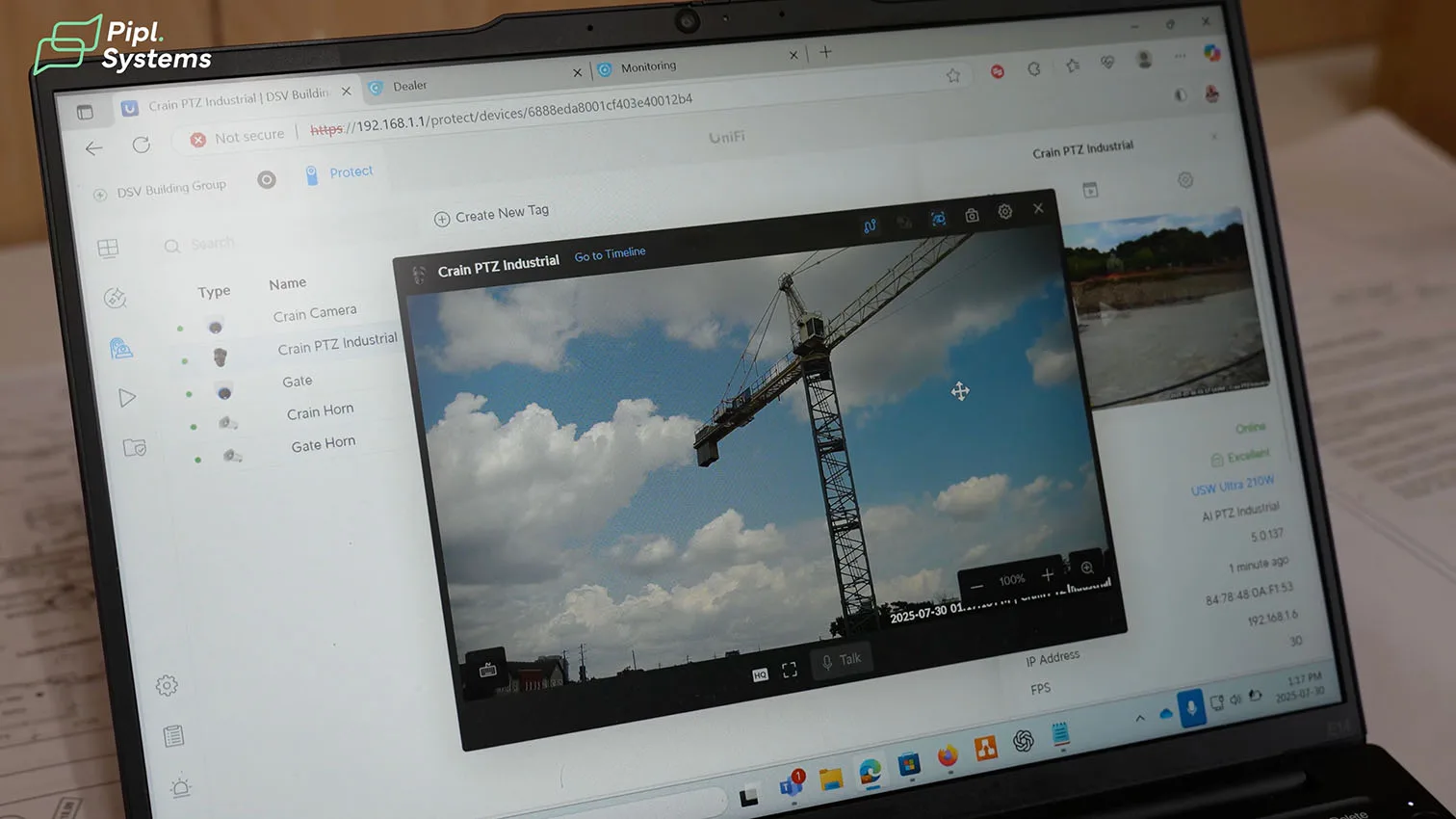1456x819 pixels.
Task: Open the keyboard controls icon in viewer
Action: 488,670
